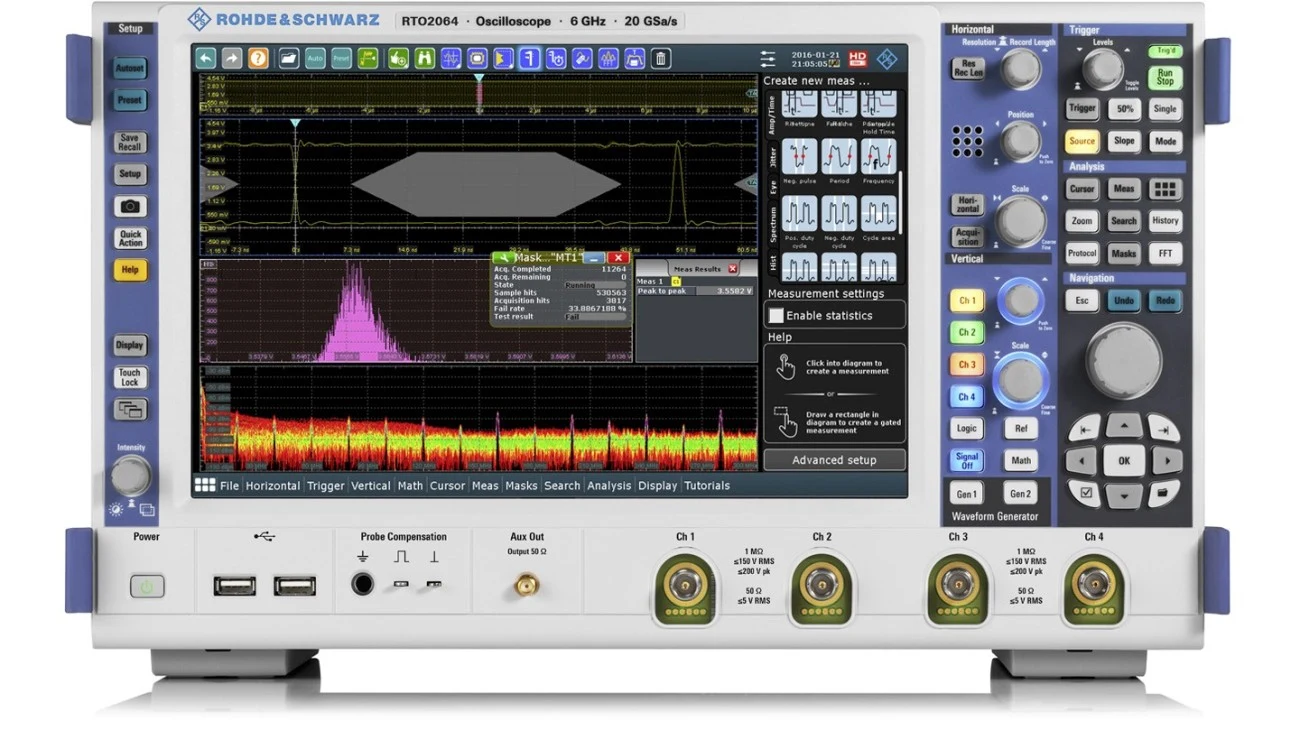Select the Period measurement icon

838,155
